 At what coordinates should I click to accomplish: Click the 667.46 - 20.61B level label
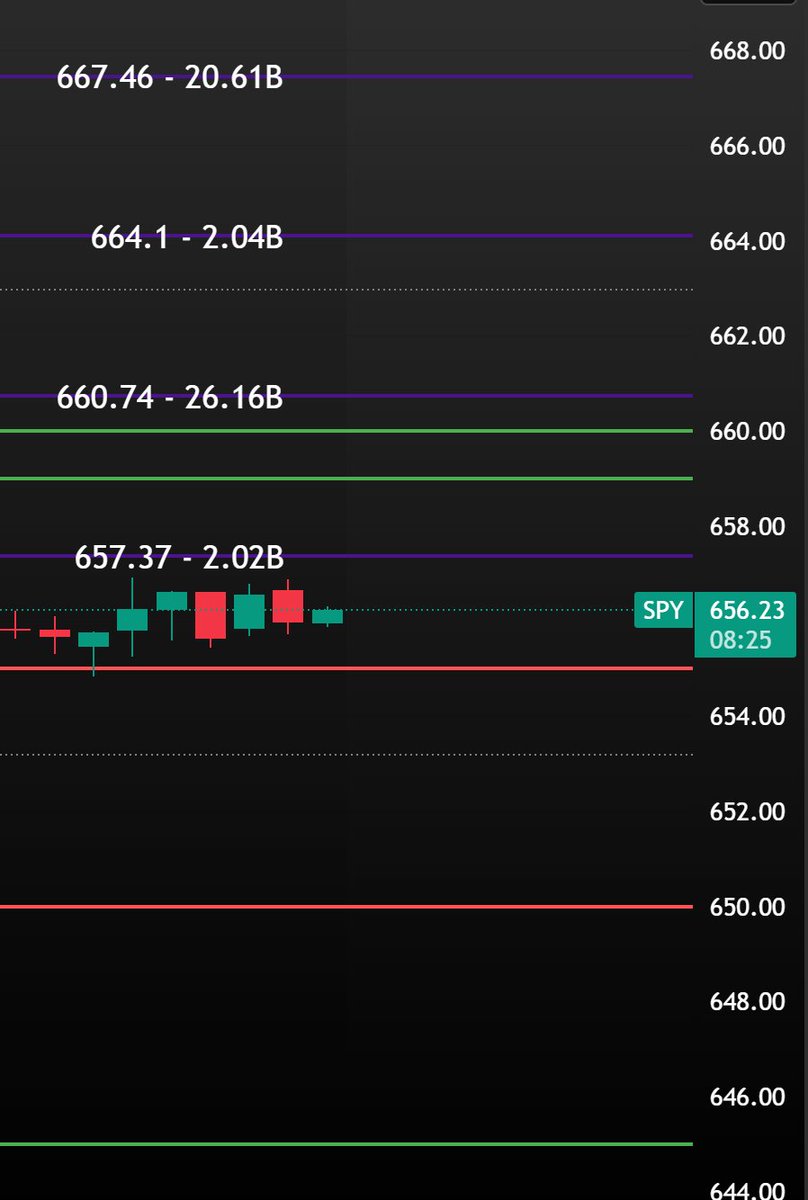pyautogui.click(x=170, y=78)
